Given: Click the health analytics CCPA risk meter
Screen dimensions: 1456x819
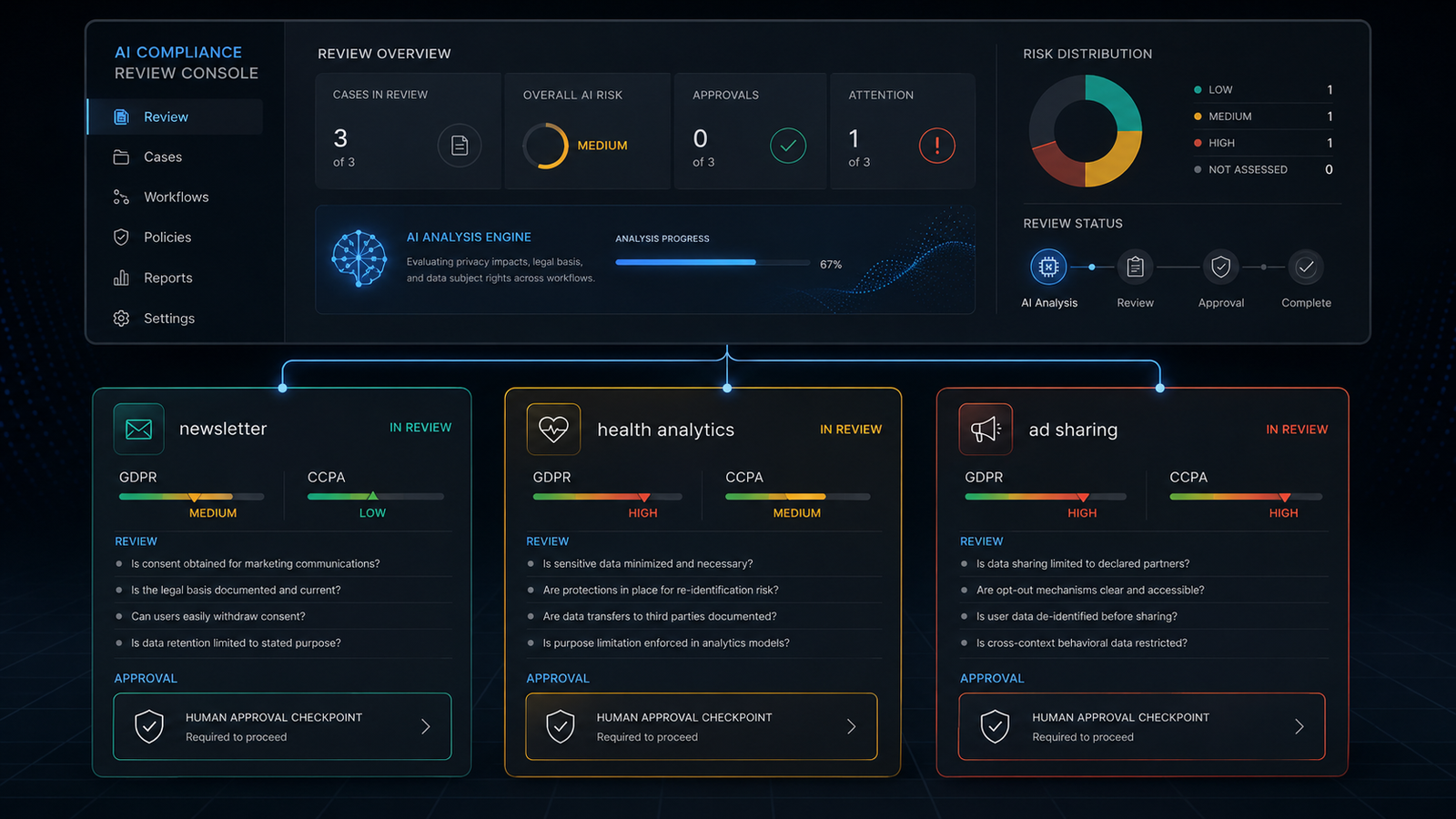Looking at the screenshot, I should pos(798,497).
